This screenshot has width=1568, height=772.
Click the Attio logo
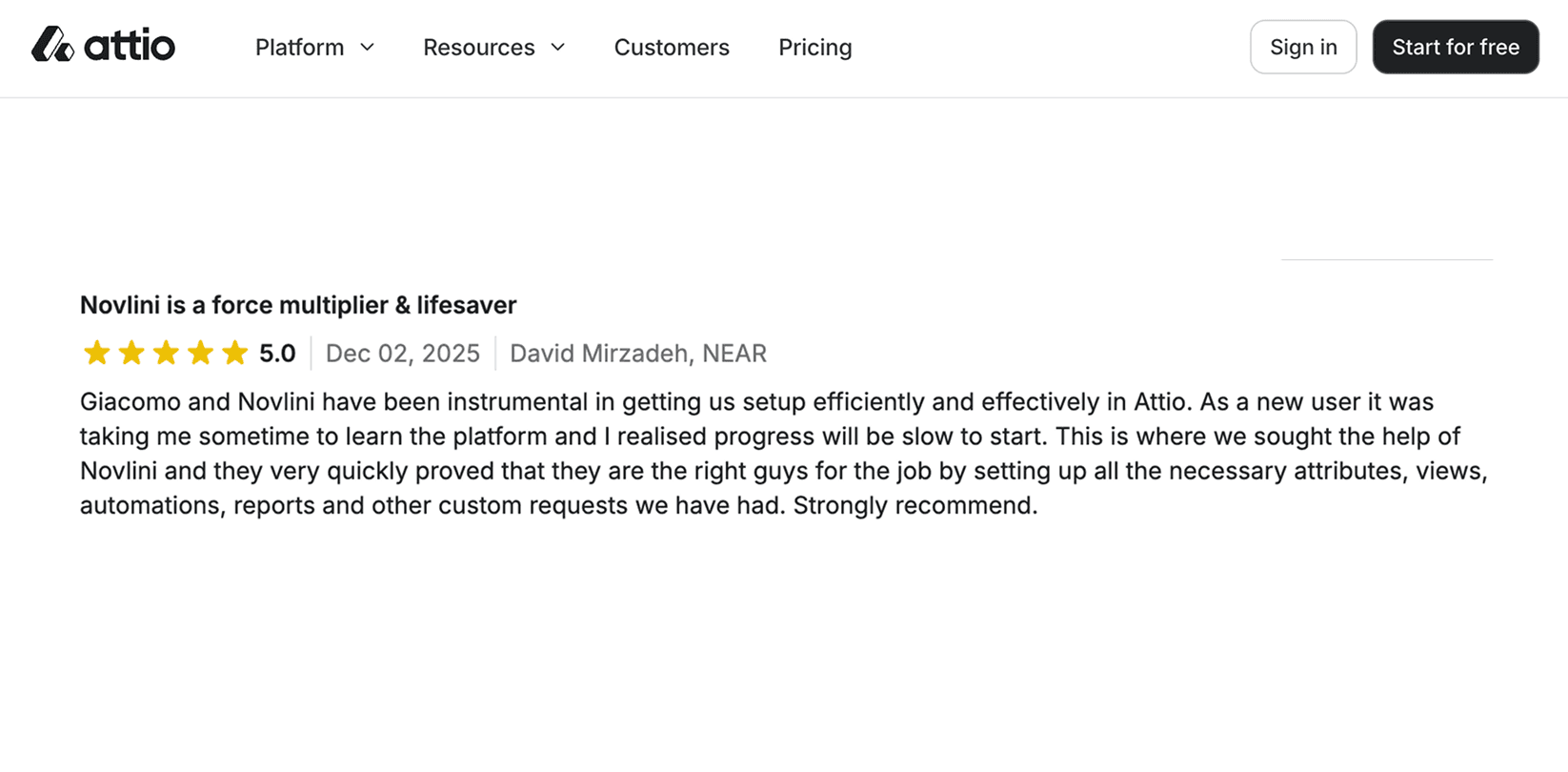click(x=103, y=45)
